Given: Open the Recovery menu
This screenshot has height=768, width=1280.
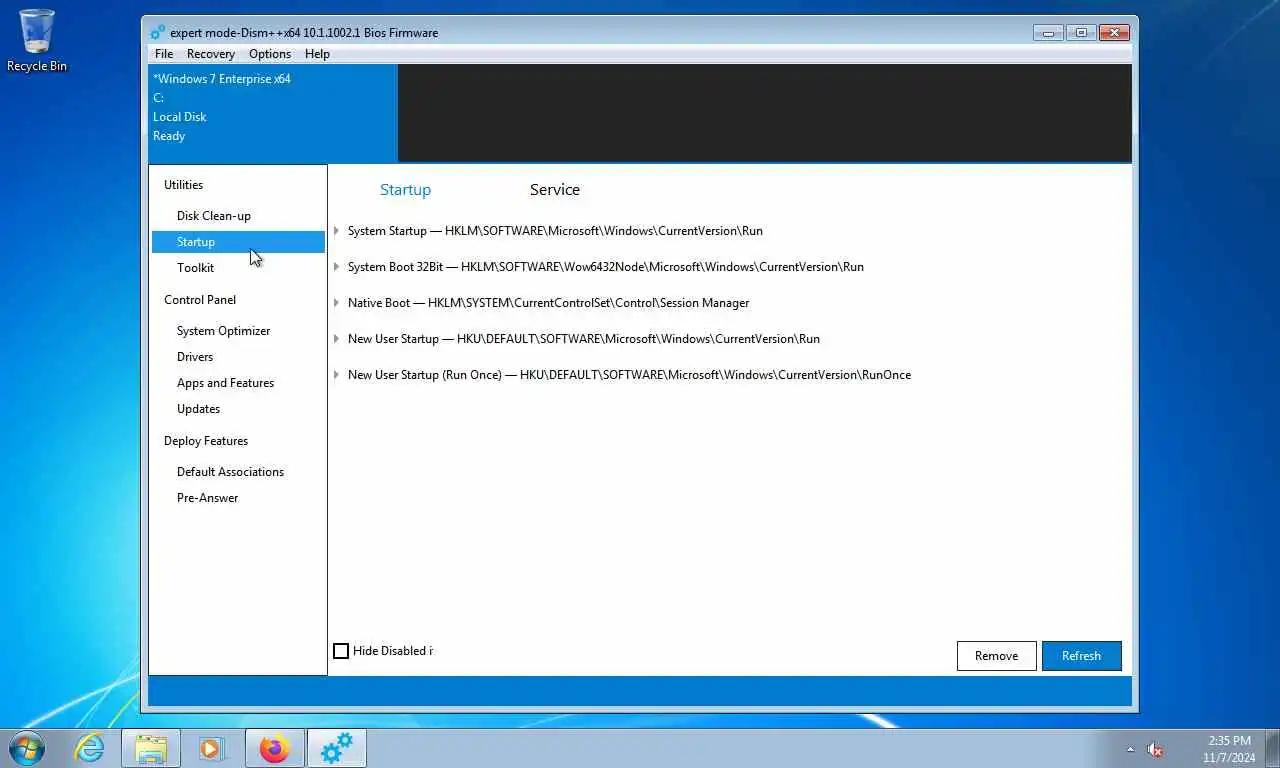Looking at the screenshot, I should [211, 54].
